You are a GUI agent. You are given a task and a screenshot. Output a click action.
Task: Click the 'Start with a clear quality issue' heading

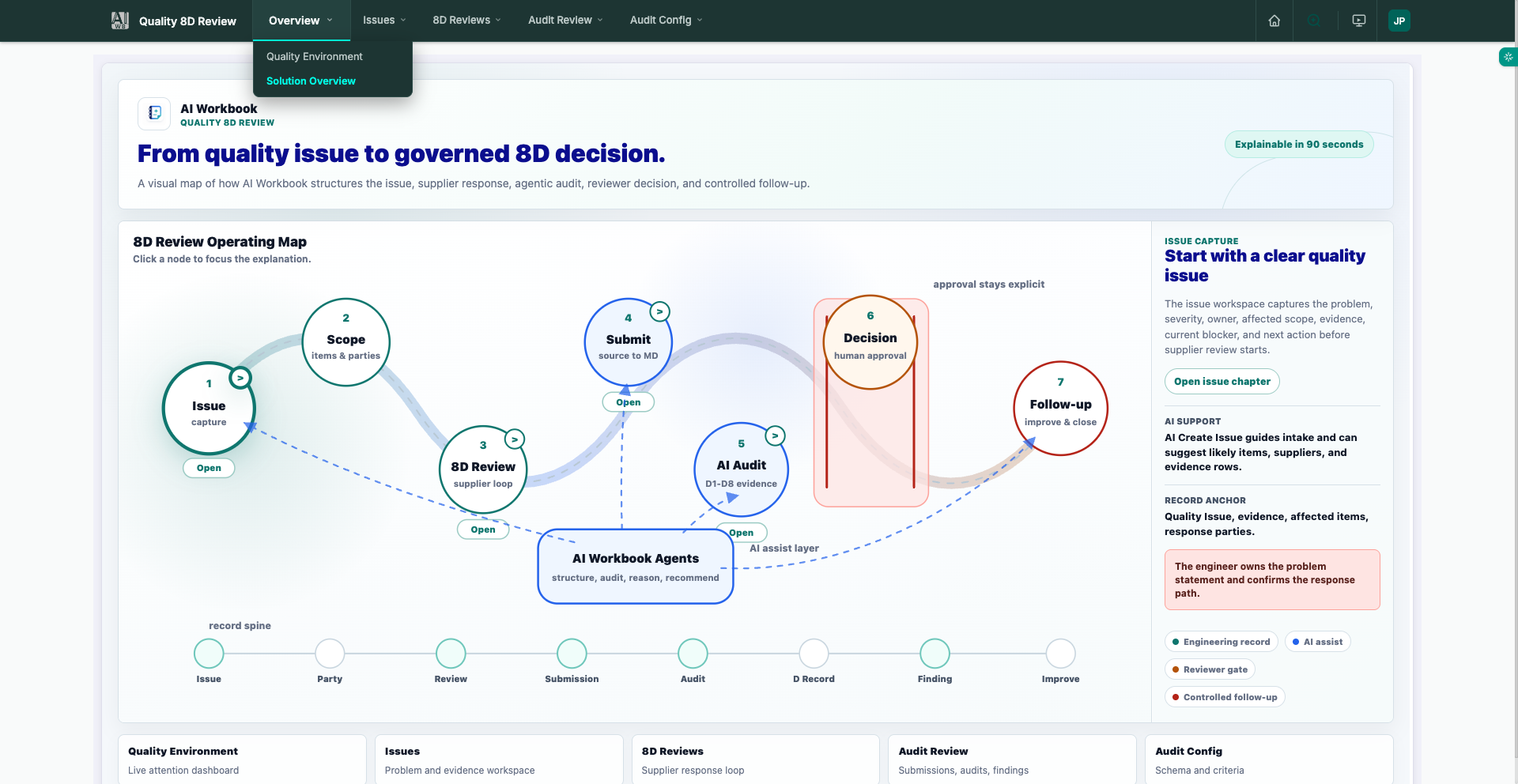click(x=1265, y=266)
